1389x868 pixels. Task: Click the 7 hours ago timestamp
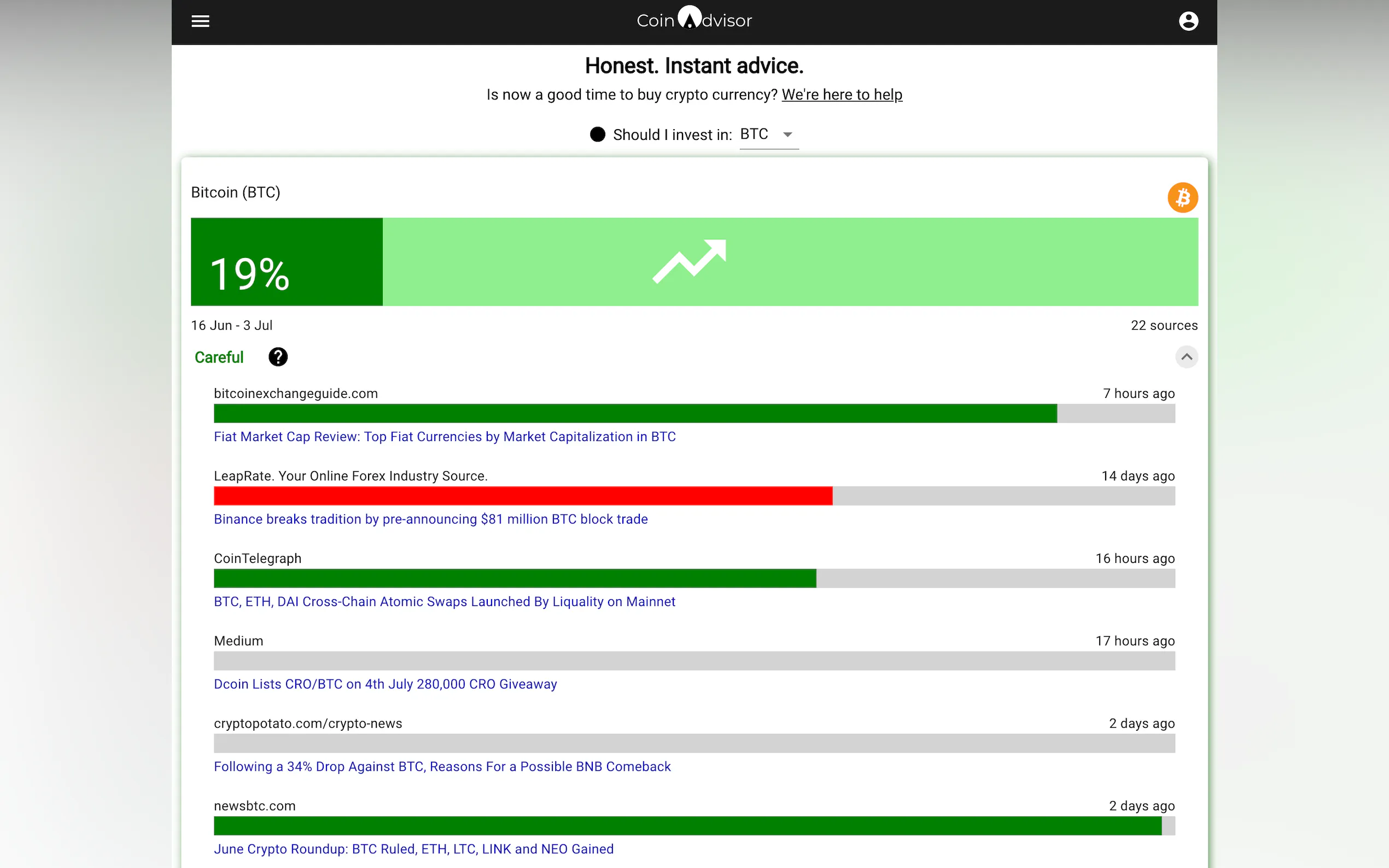click(x=1139, y=394)
